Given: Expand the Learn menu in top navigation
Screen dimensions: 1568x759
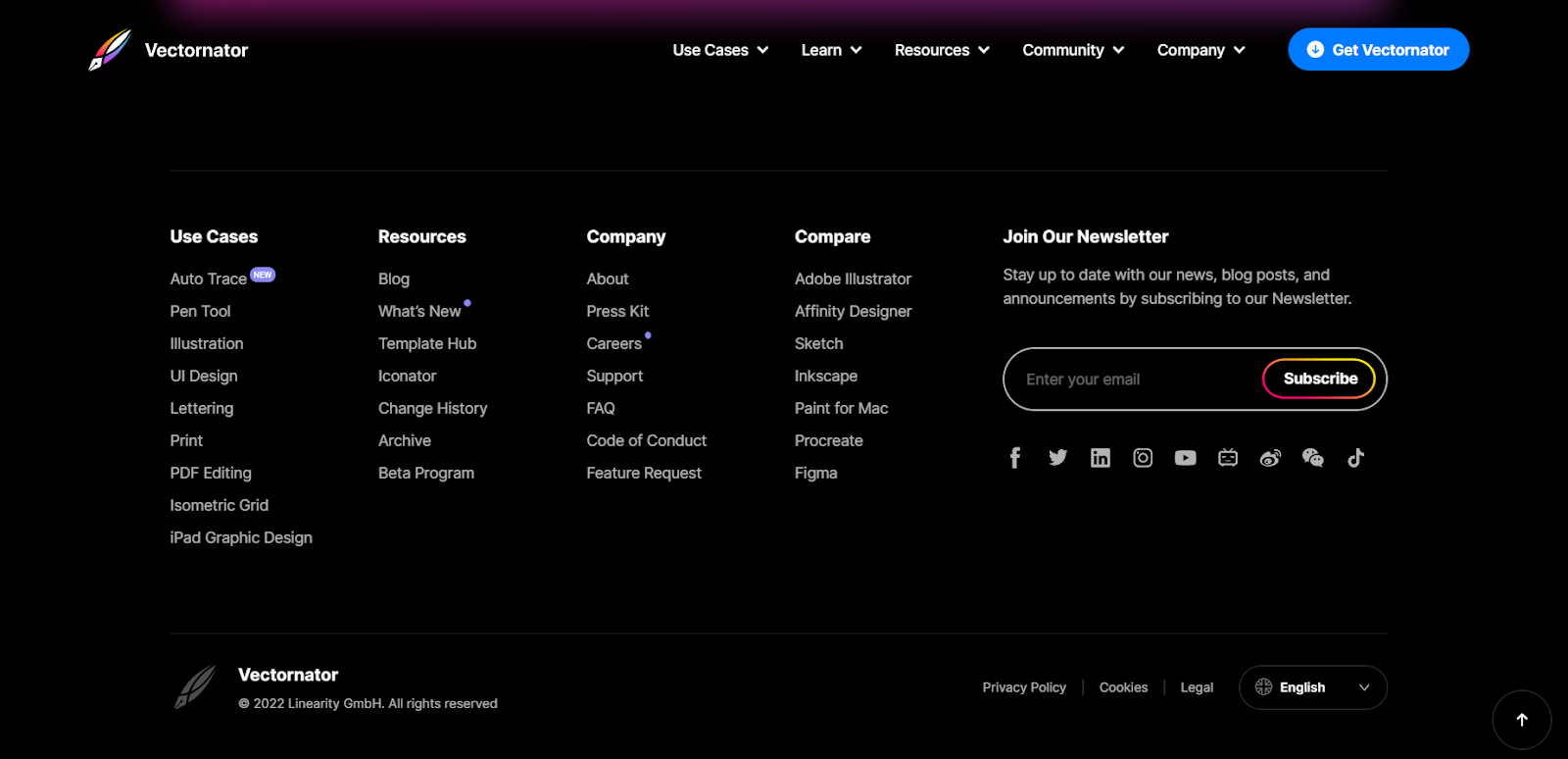Looking at the screenshot, I should coord(831,50).
